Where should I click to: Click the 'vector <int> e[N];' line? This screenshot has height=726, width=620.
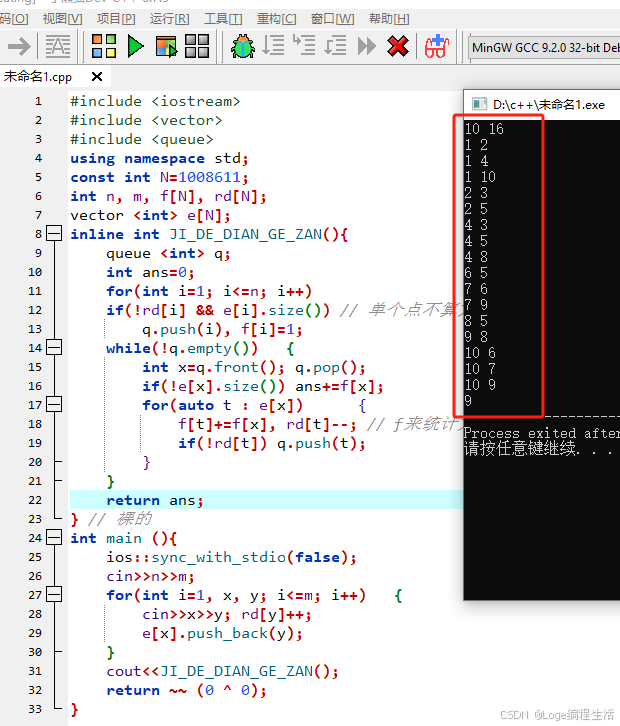(150, 215)
